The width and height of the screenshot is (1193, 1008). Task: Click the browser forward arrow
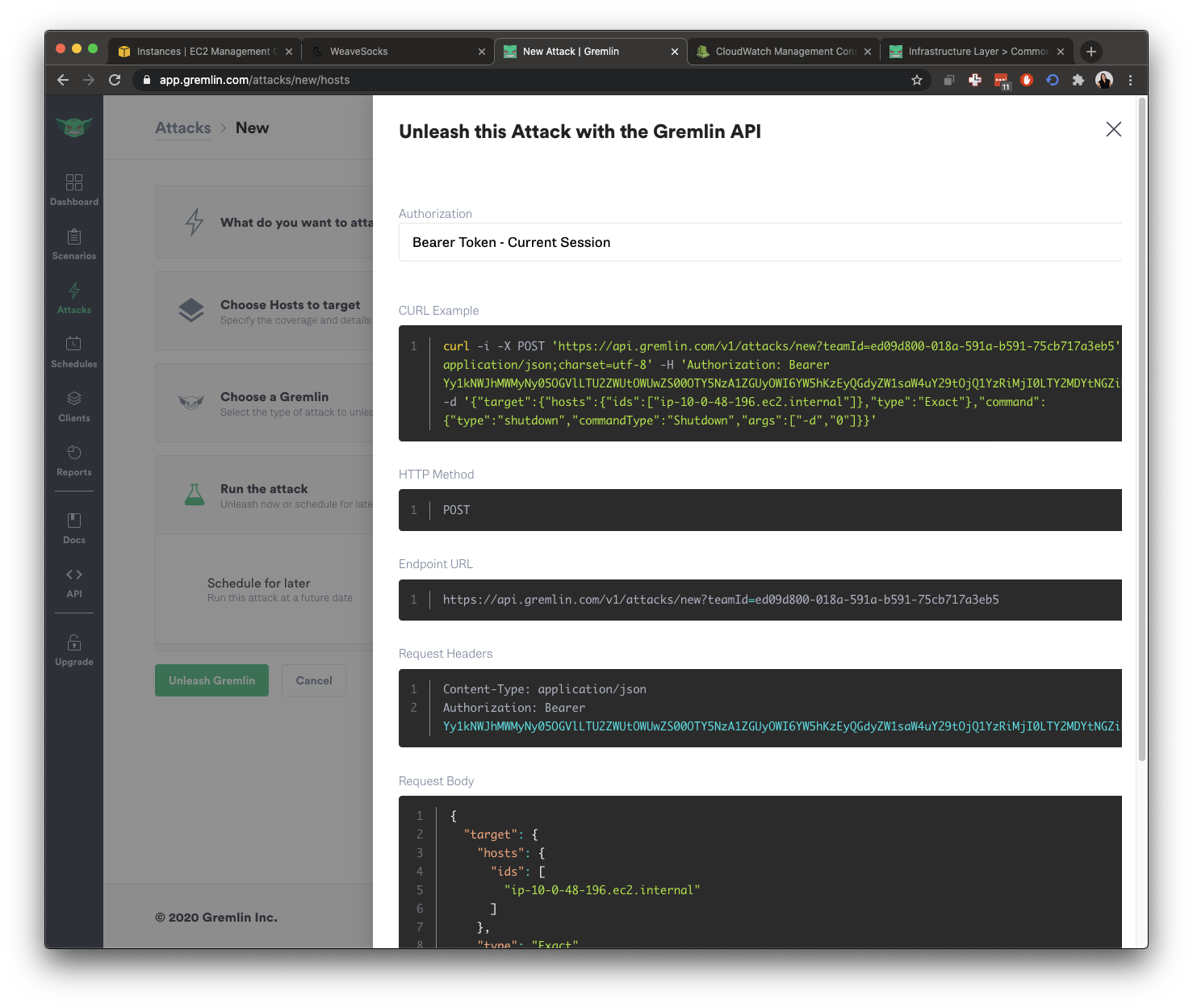89,80
